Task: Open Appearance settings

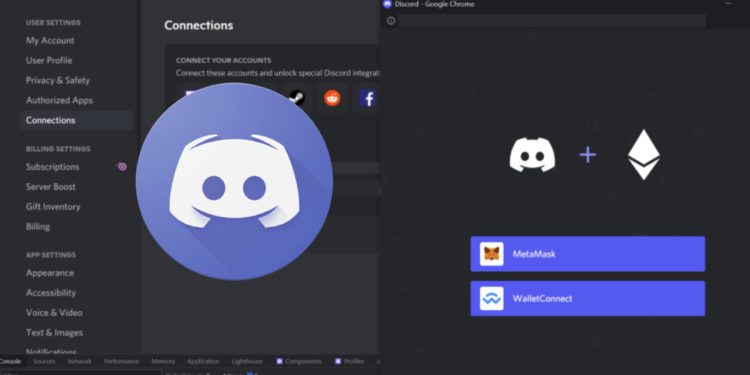Action: (50, 273)
